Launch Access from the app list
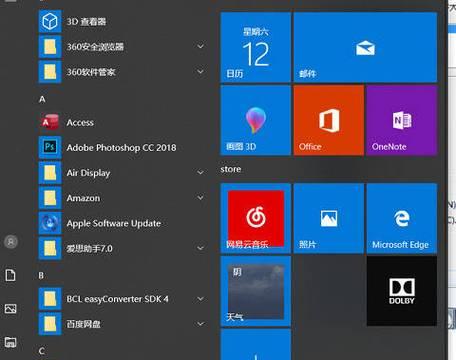 pos(50,122)
